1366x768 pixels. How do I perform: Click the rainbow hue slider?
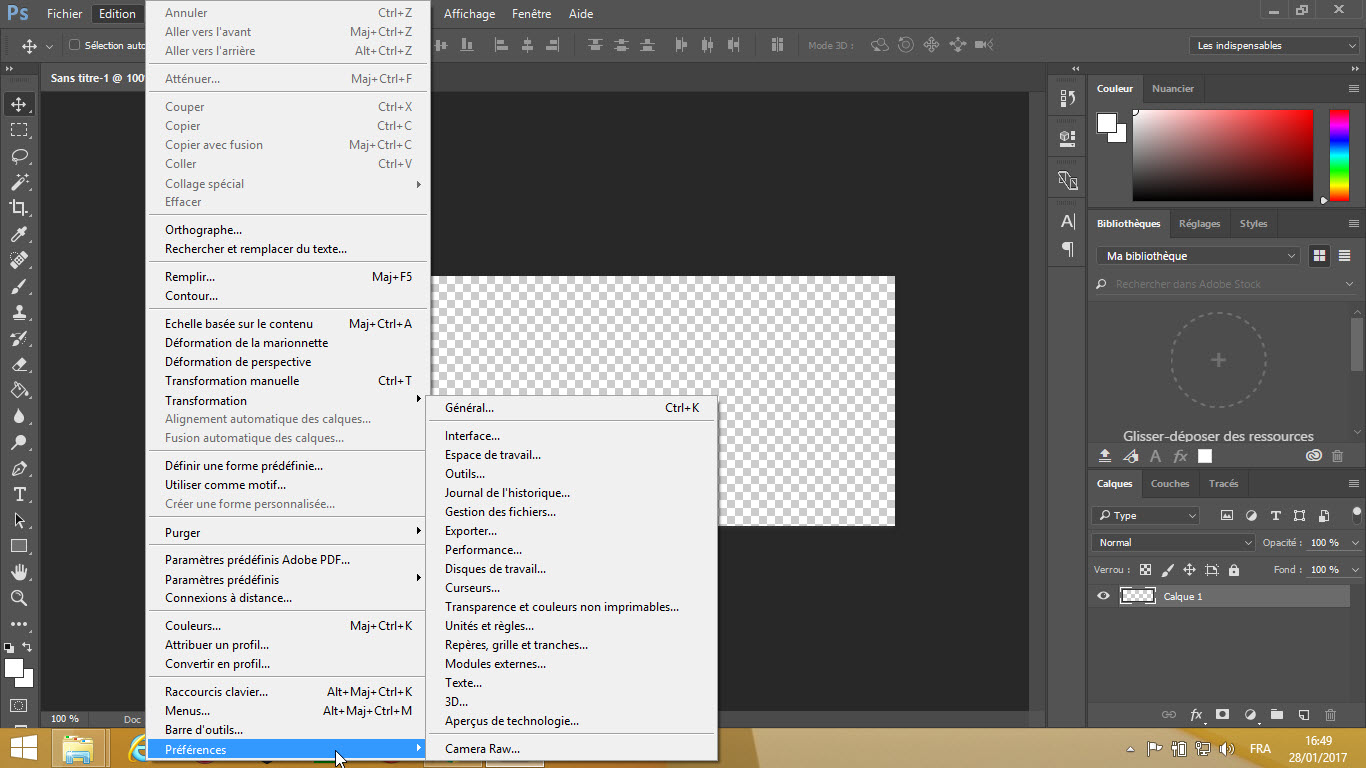pyautogui.click(x=1339, y=155)
